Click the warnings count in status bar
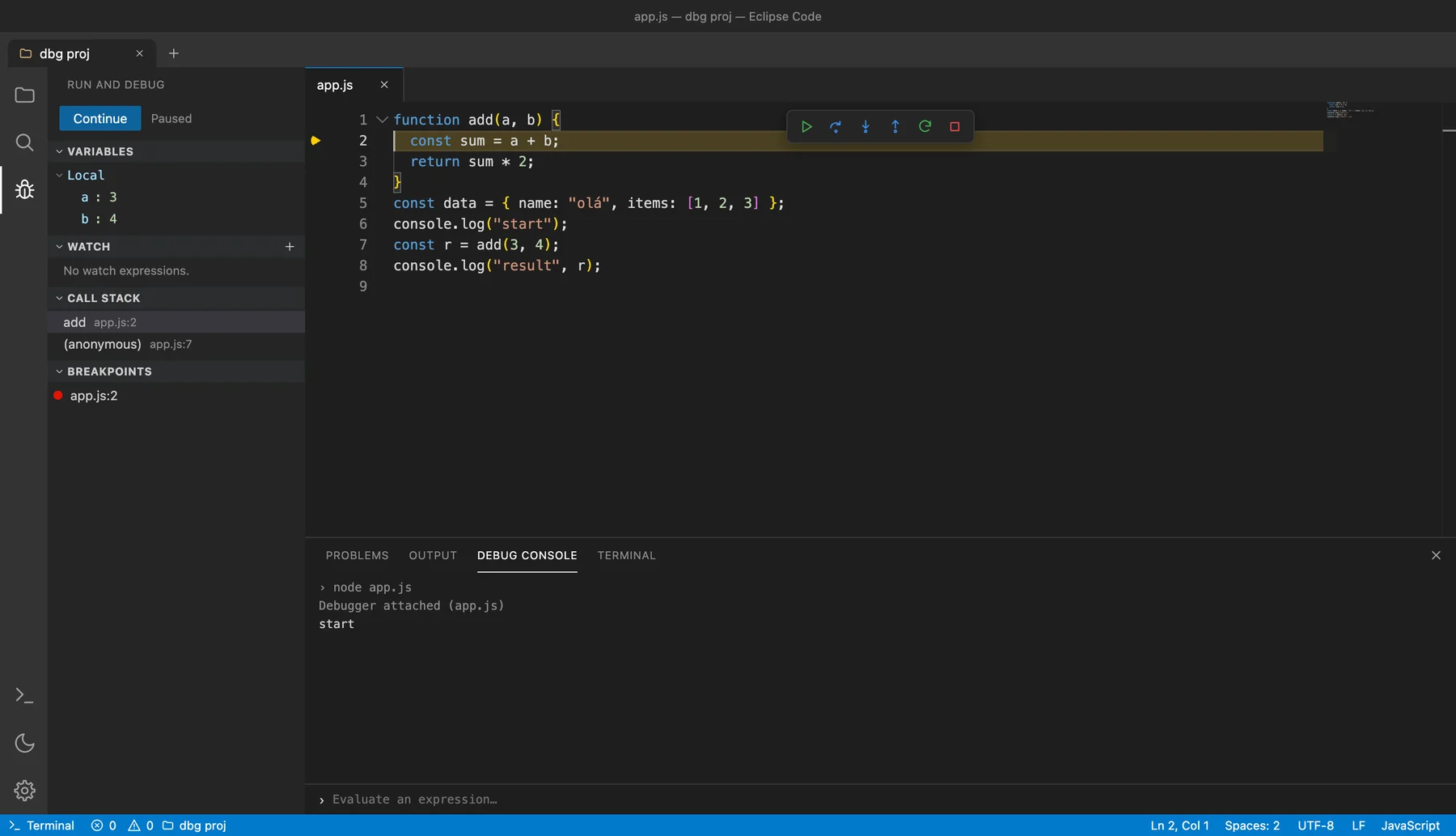 (141, 825)
